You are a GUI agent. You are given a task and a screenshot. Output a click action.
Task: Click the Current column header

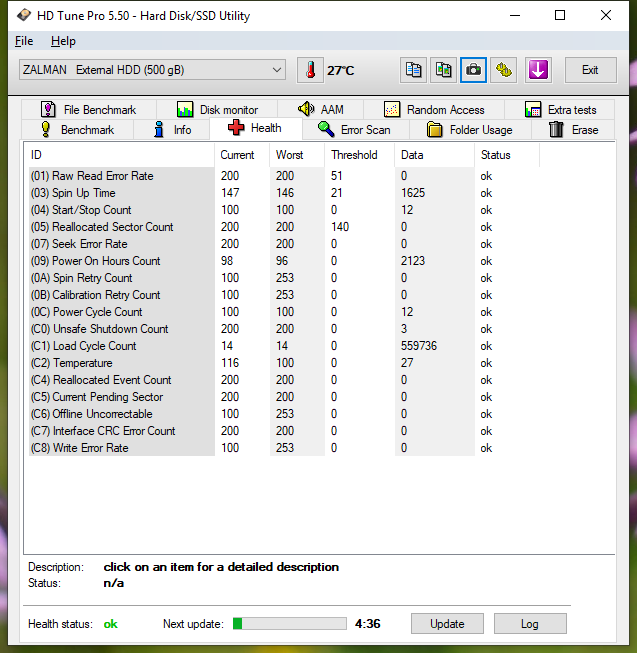point(242,155)
